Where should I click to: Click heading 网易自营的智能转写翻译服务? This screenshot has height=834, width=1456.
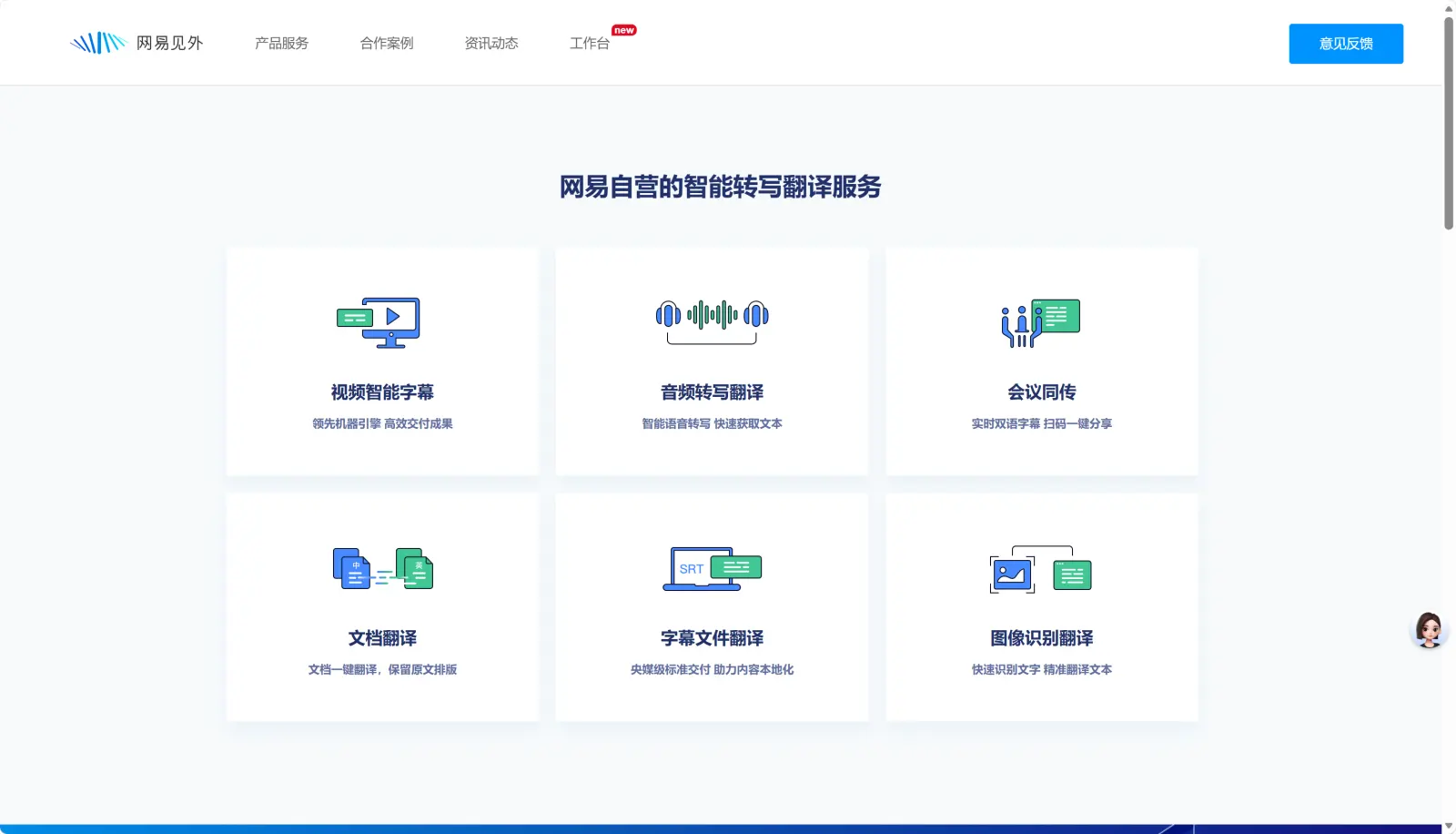pyautogui.click(x=720, y=187)
